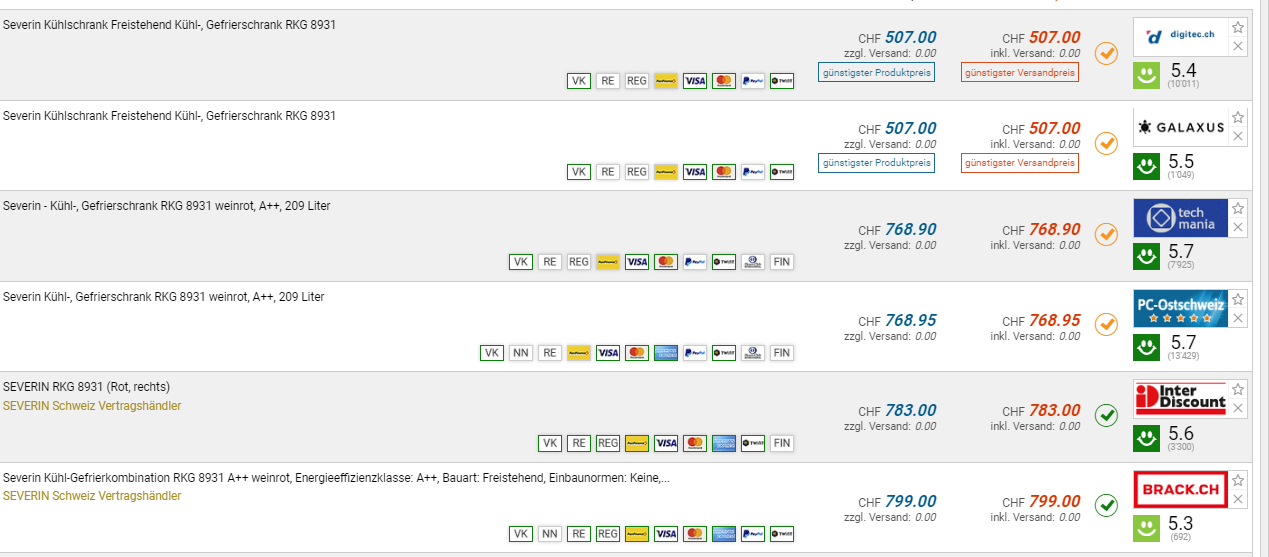
Task: Click the smiley rating icon for PC-Ostschweiz
Action: click(1146, 348)
